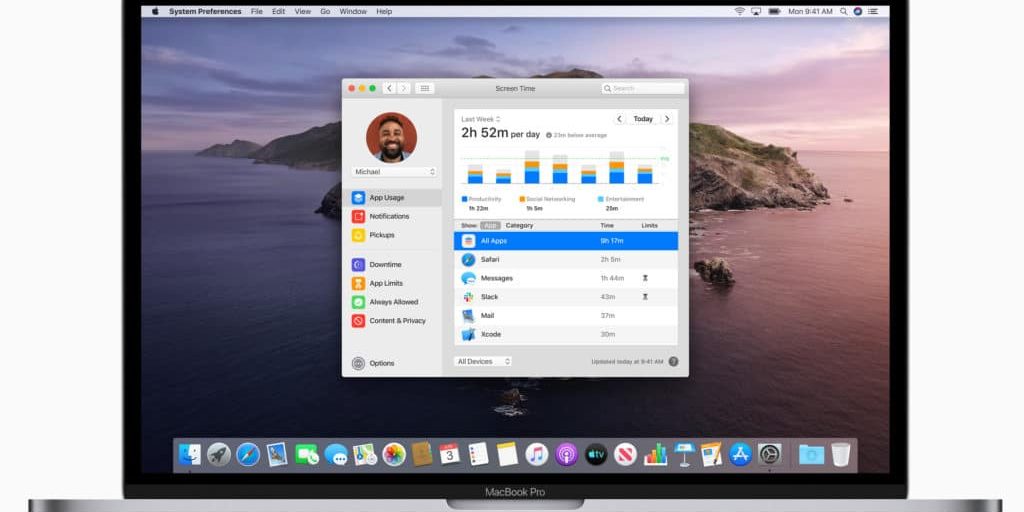Viewport: 1024px width, 512px height.
Task: Open Notes from the Dock
Action: click(x=507, y=455)
